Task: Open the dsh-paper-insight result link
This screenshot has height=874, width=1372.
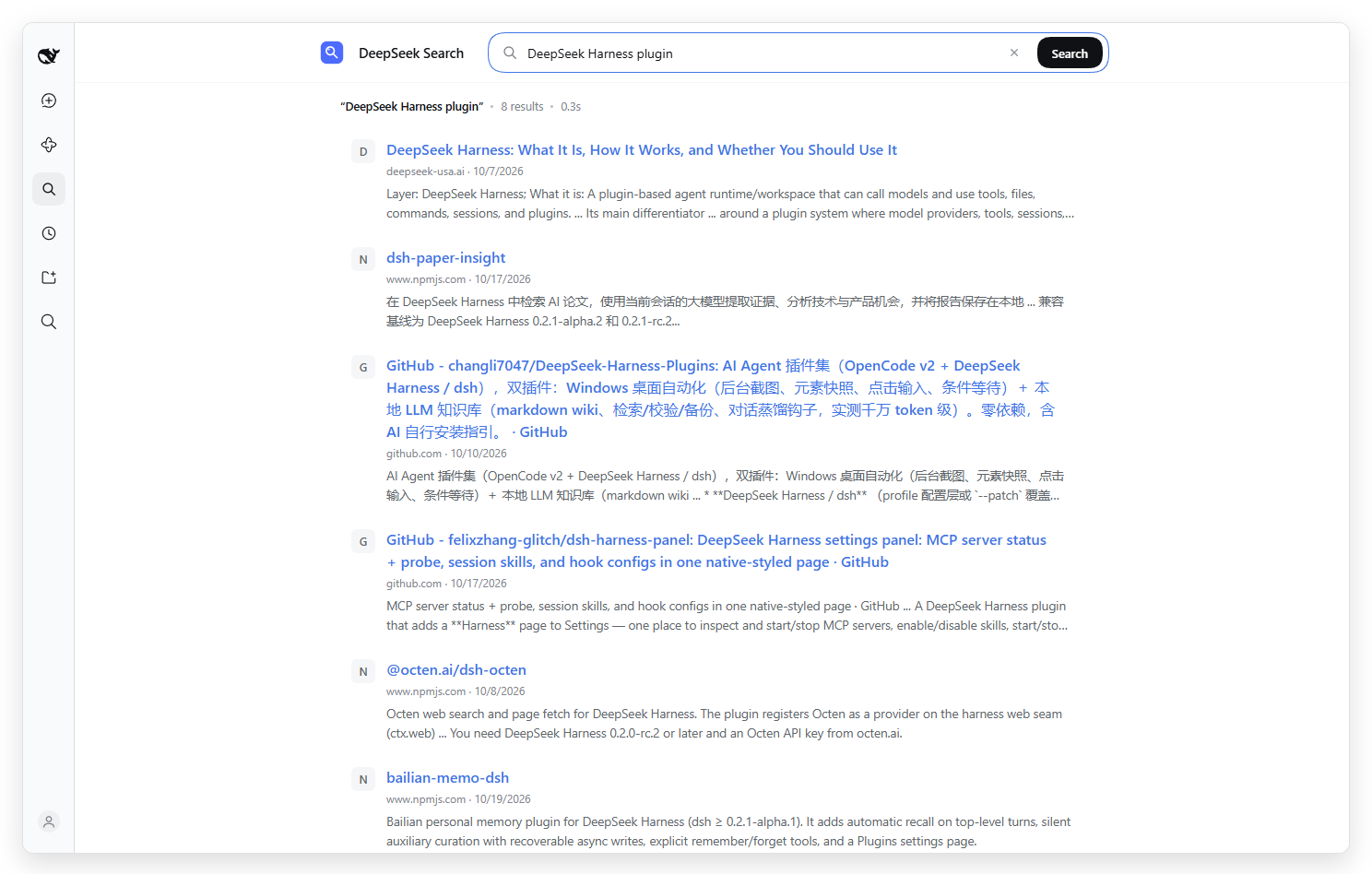Action: pyautogui.click(x=445, y=258)
